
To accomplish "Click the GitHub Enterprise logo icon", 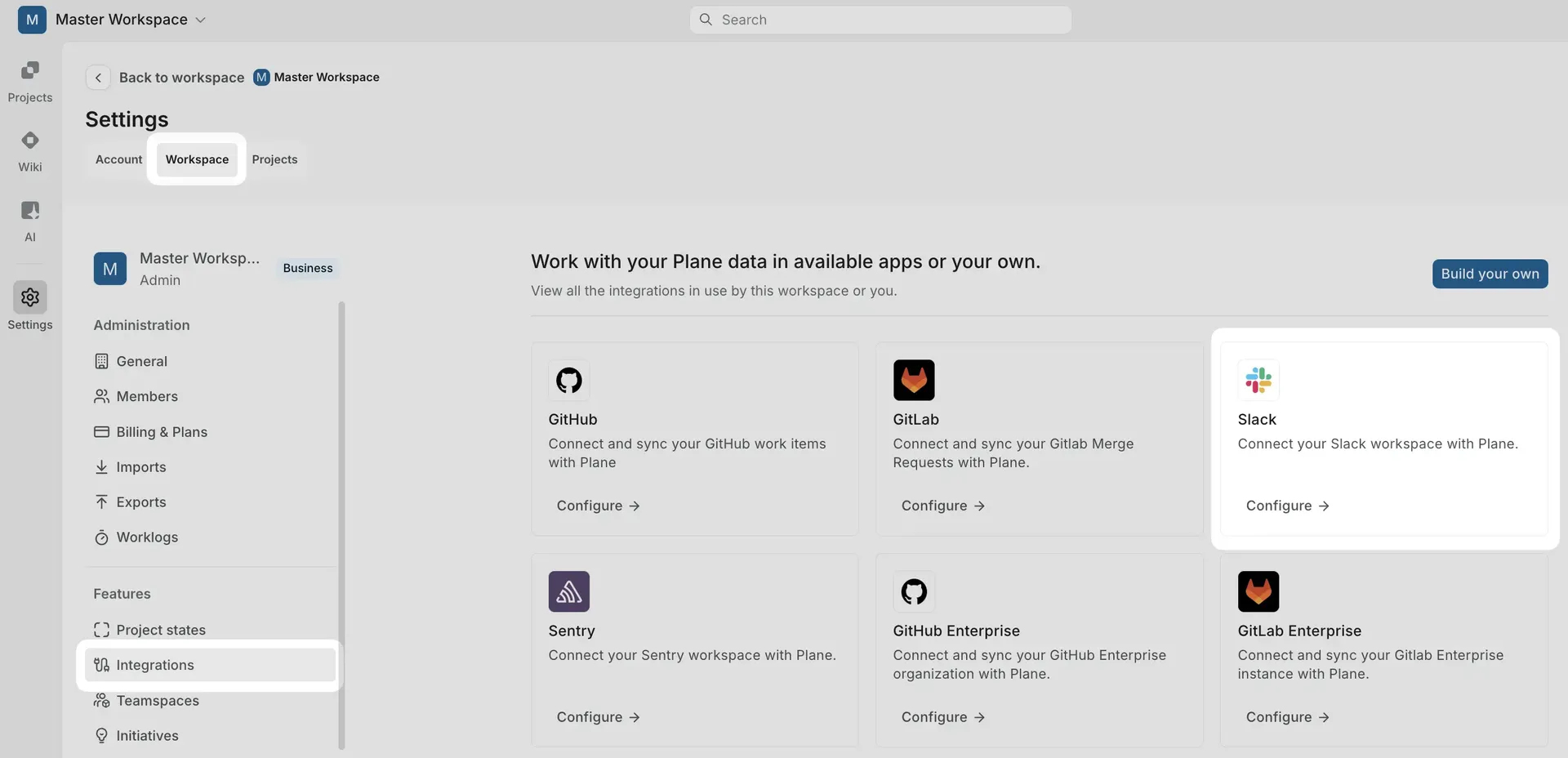I will [x=914, y=591].
